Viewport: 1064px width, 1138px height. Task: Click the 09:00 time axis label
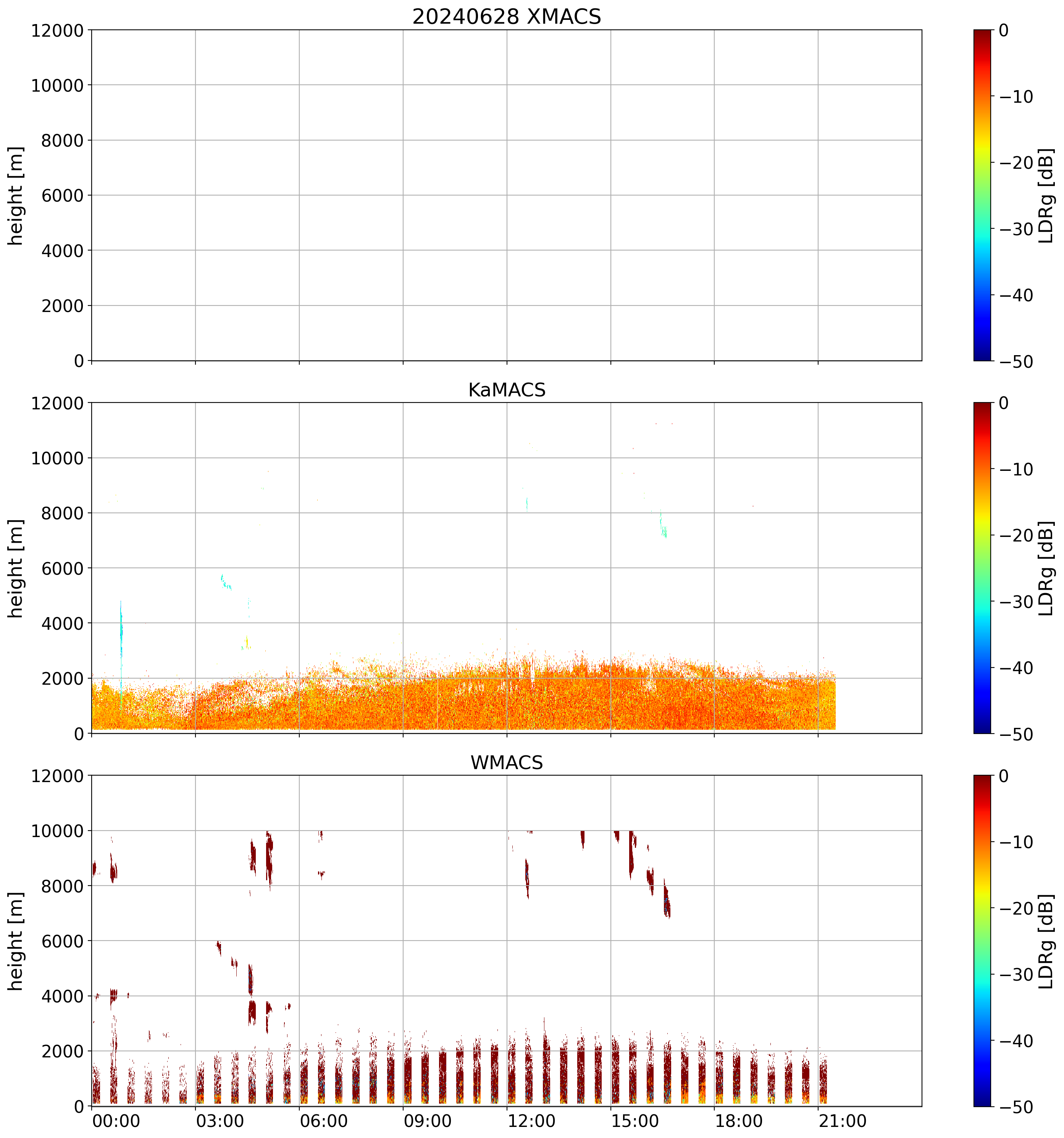click(428, 1121)
